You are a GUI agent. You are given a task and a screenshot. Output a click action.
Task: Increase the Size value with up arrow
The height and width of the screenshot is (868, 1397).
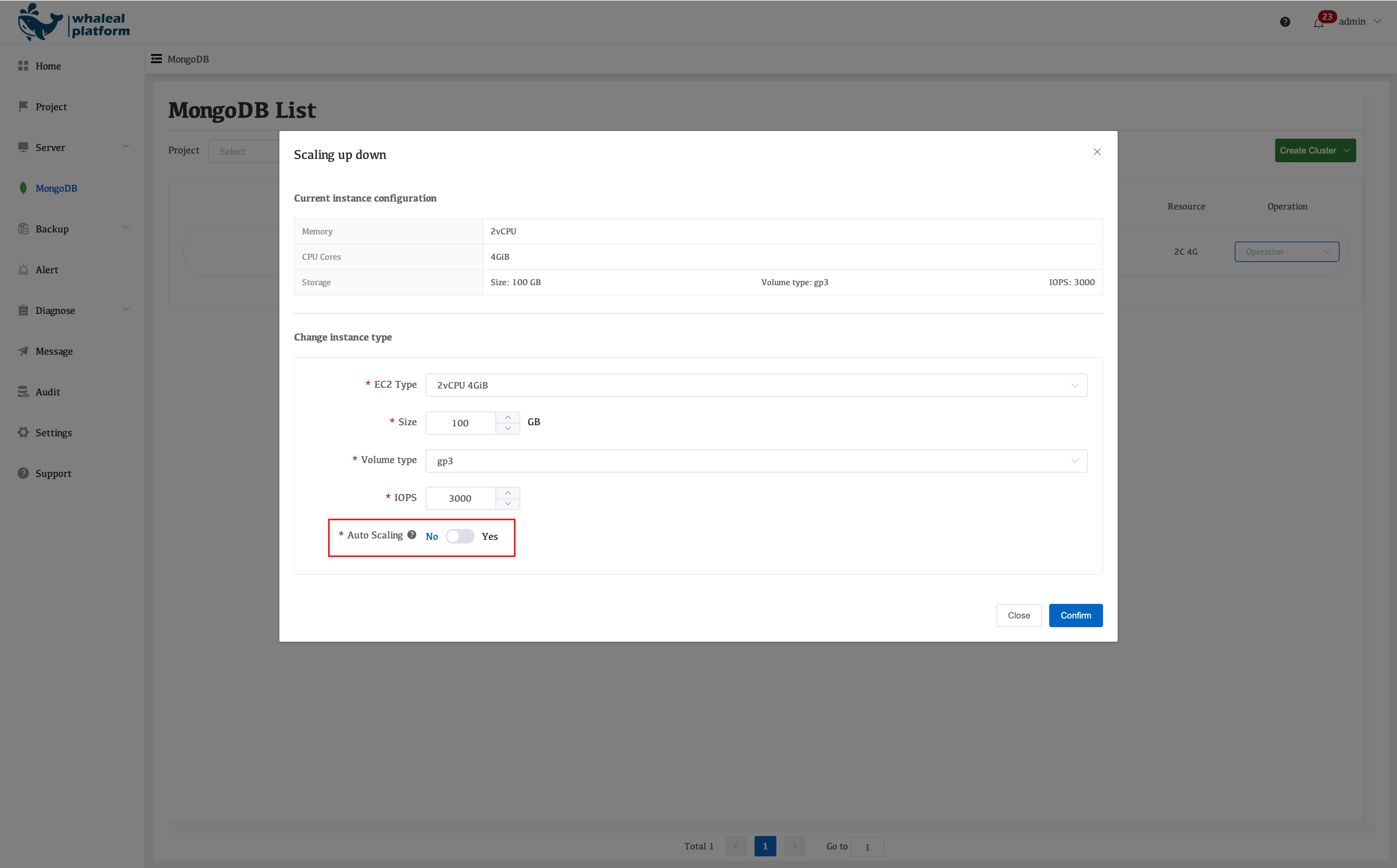508,417
